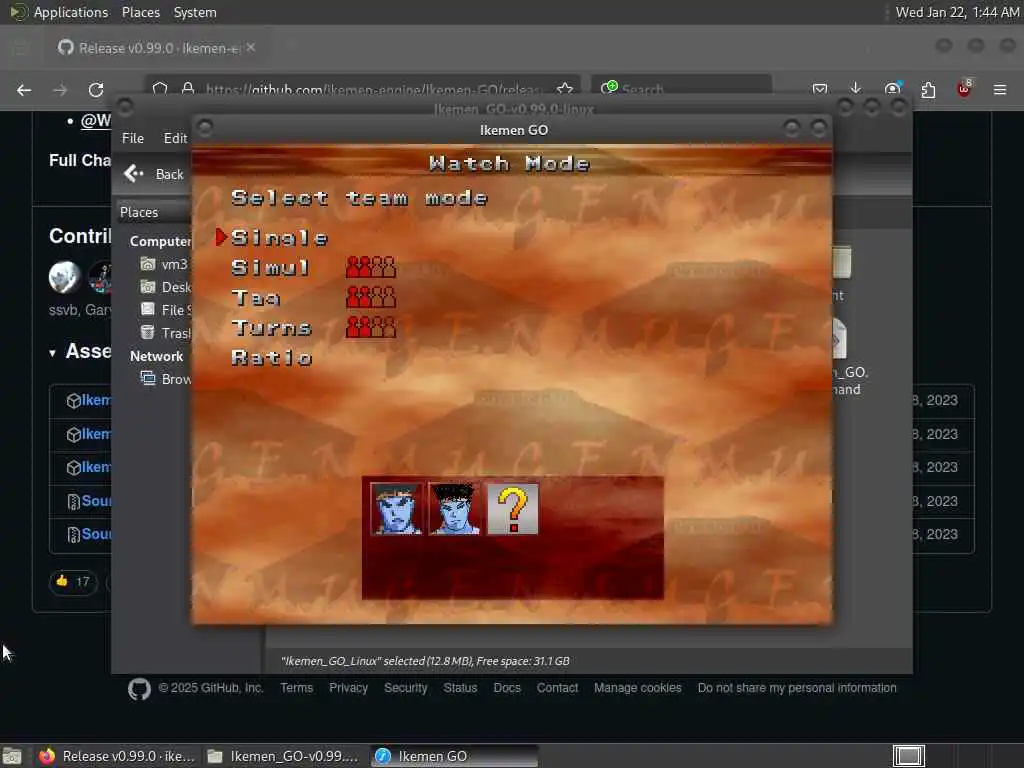Viewport: 1024px width, 768px height.
Task: Click the Turns team member count icons
Action: pyautogui.click(x=370, y=327)
